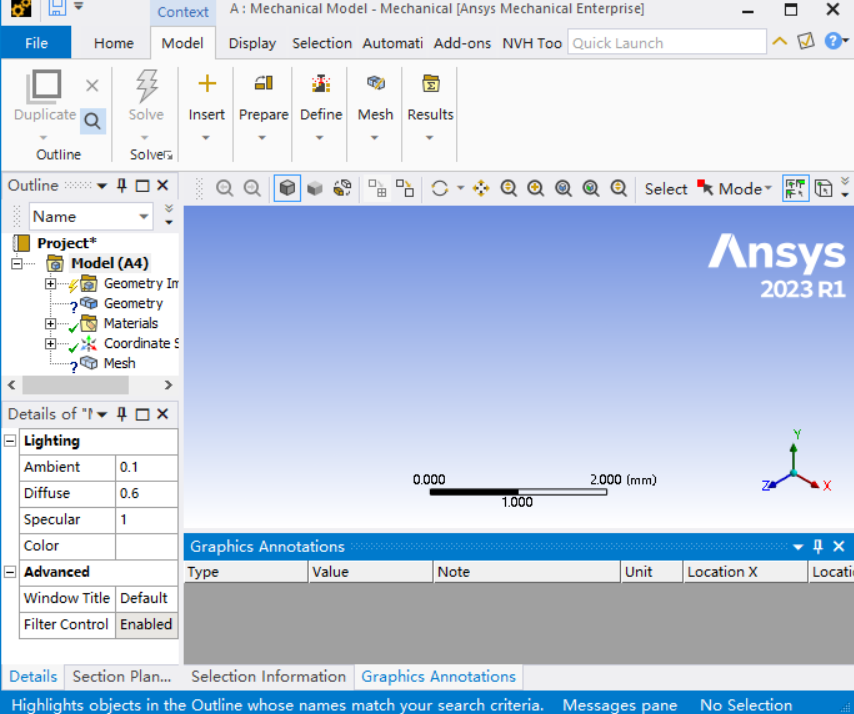Open the Selection Information tab

[x=269, y=676]
